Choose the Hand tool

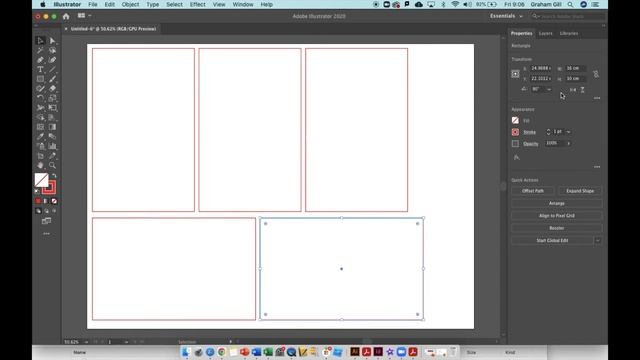coord(40,165)
